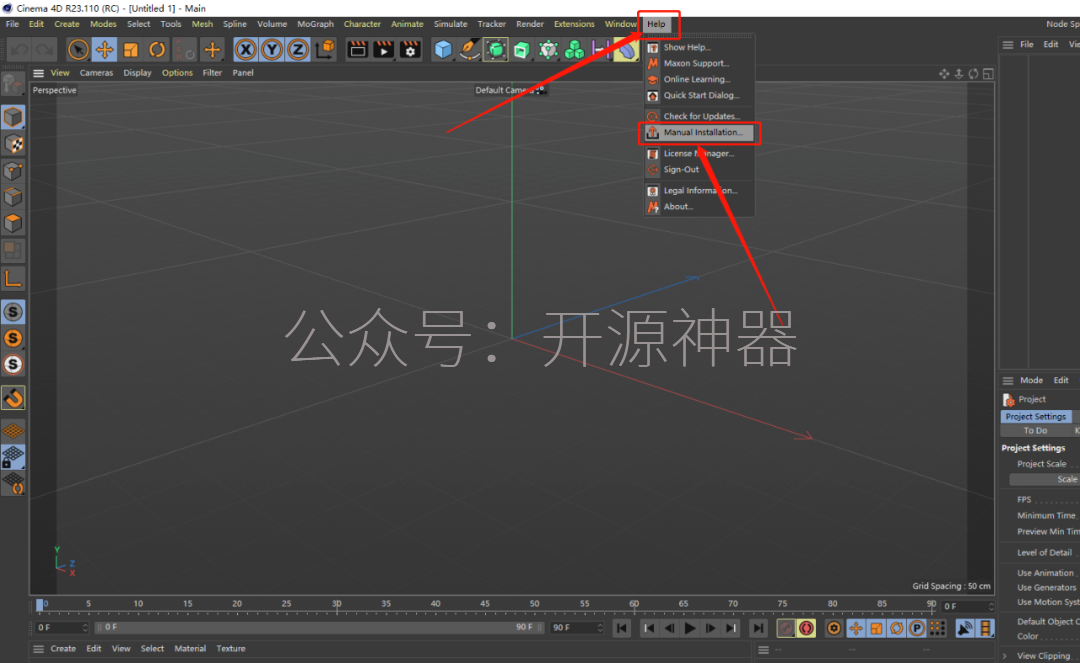Choose Online Learning entry

tap(699, 79)
